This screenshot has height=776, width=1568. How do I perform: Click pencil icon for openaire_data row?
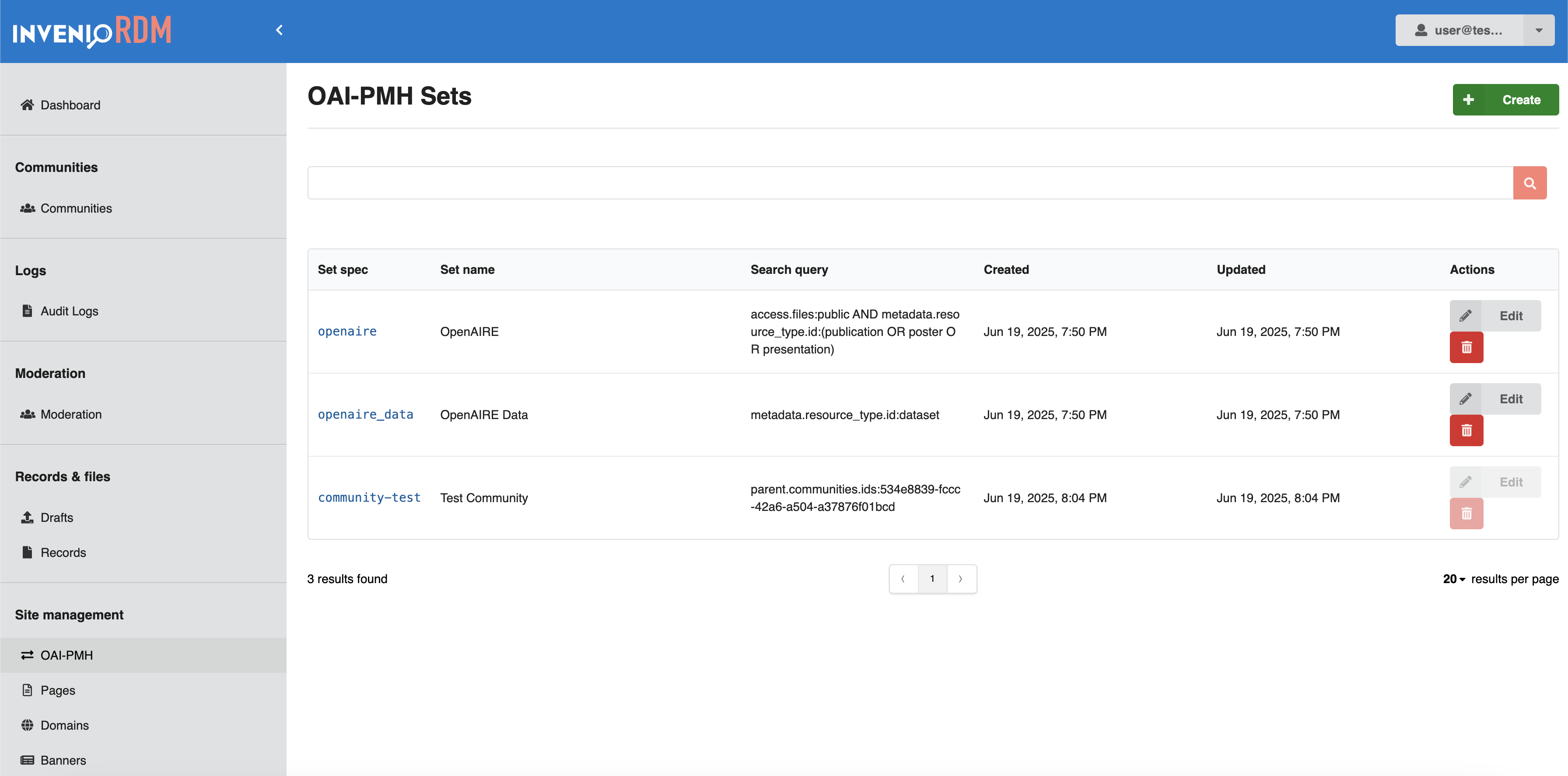click(x=1465, y=398)
